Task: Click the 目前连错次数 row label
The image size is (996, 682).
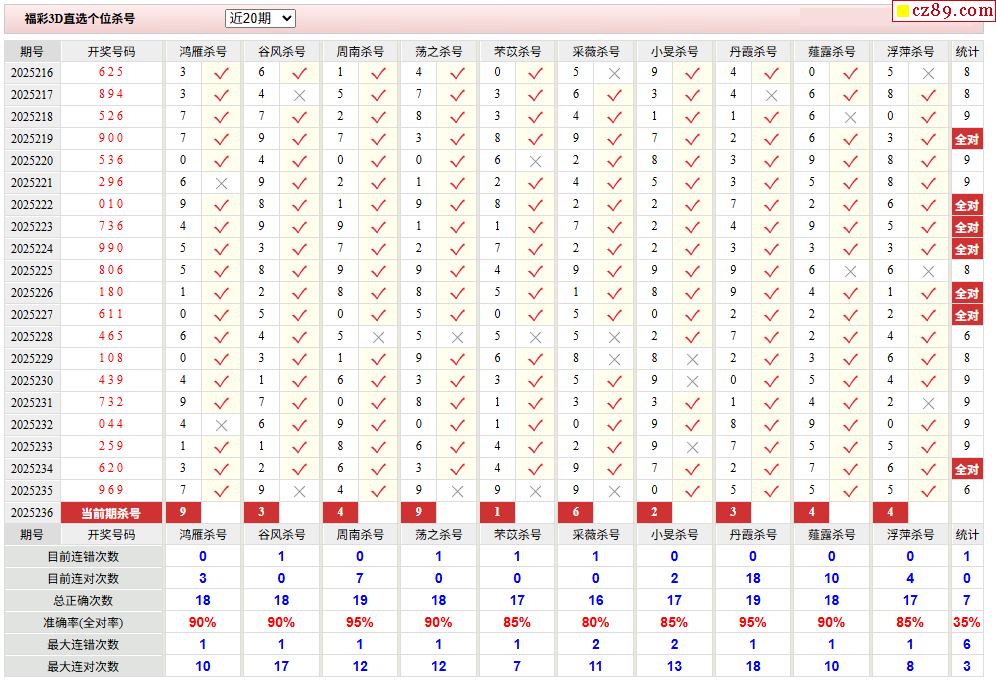Action: click(x=83, y=556)
